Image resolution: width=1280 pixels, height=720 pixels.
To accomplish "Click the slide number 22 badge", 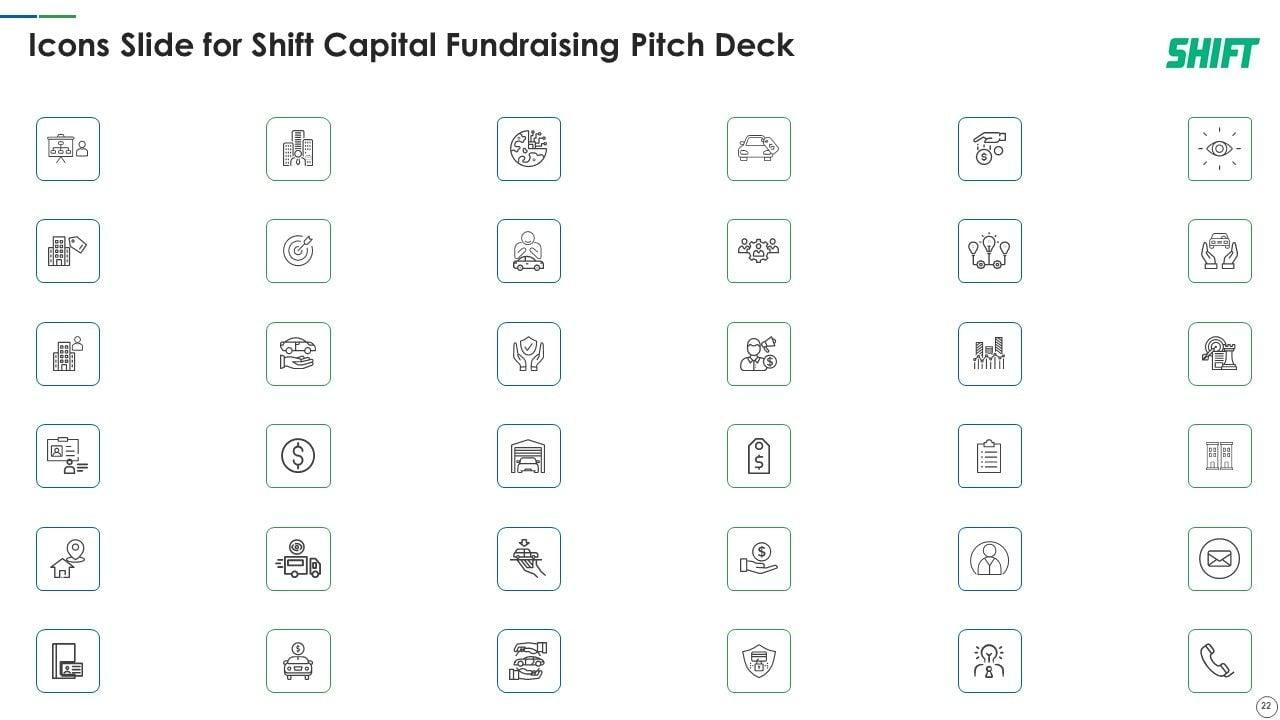I will tap(1265, 706).
